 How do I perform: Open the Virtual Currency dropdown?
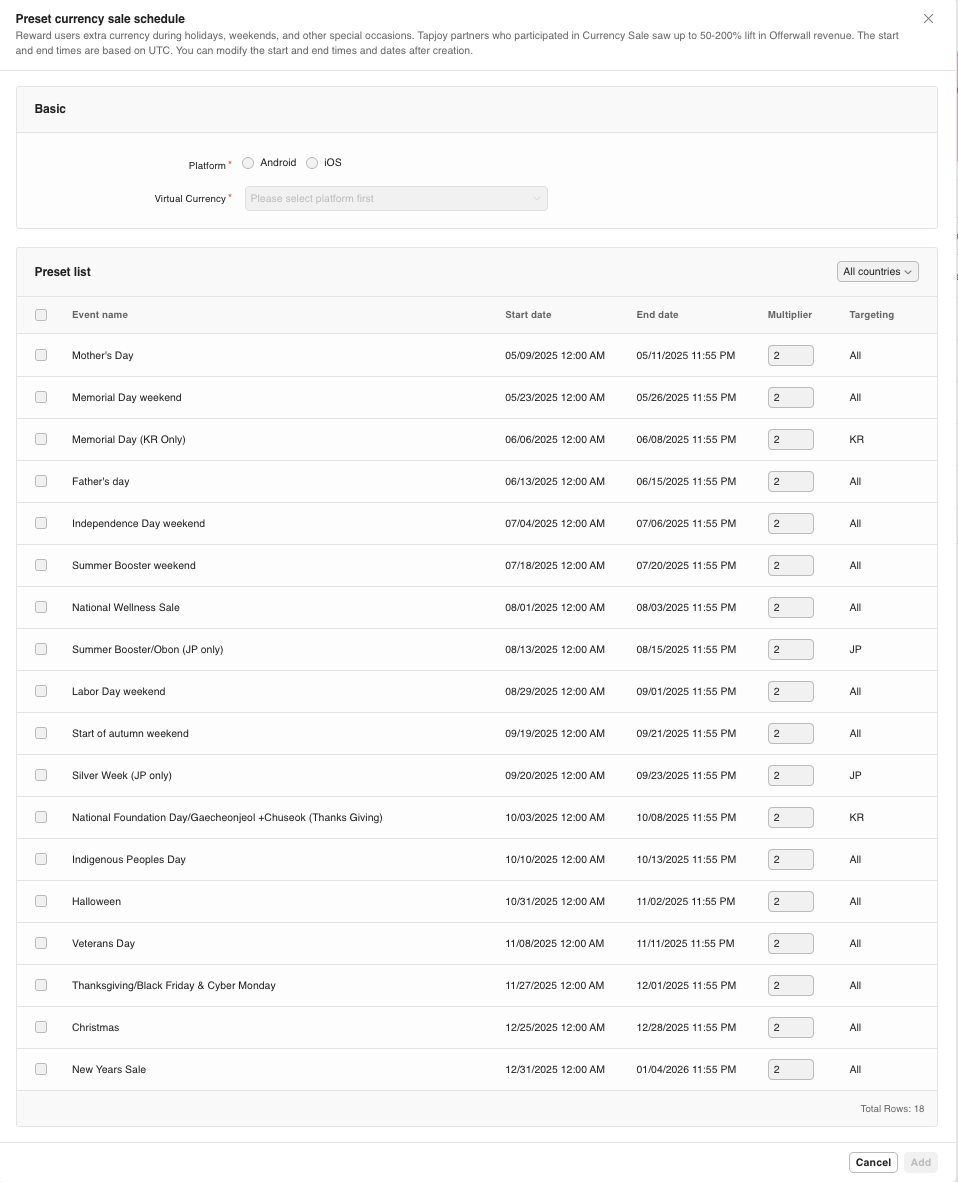tap(396, 199)
